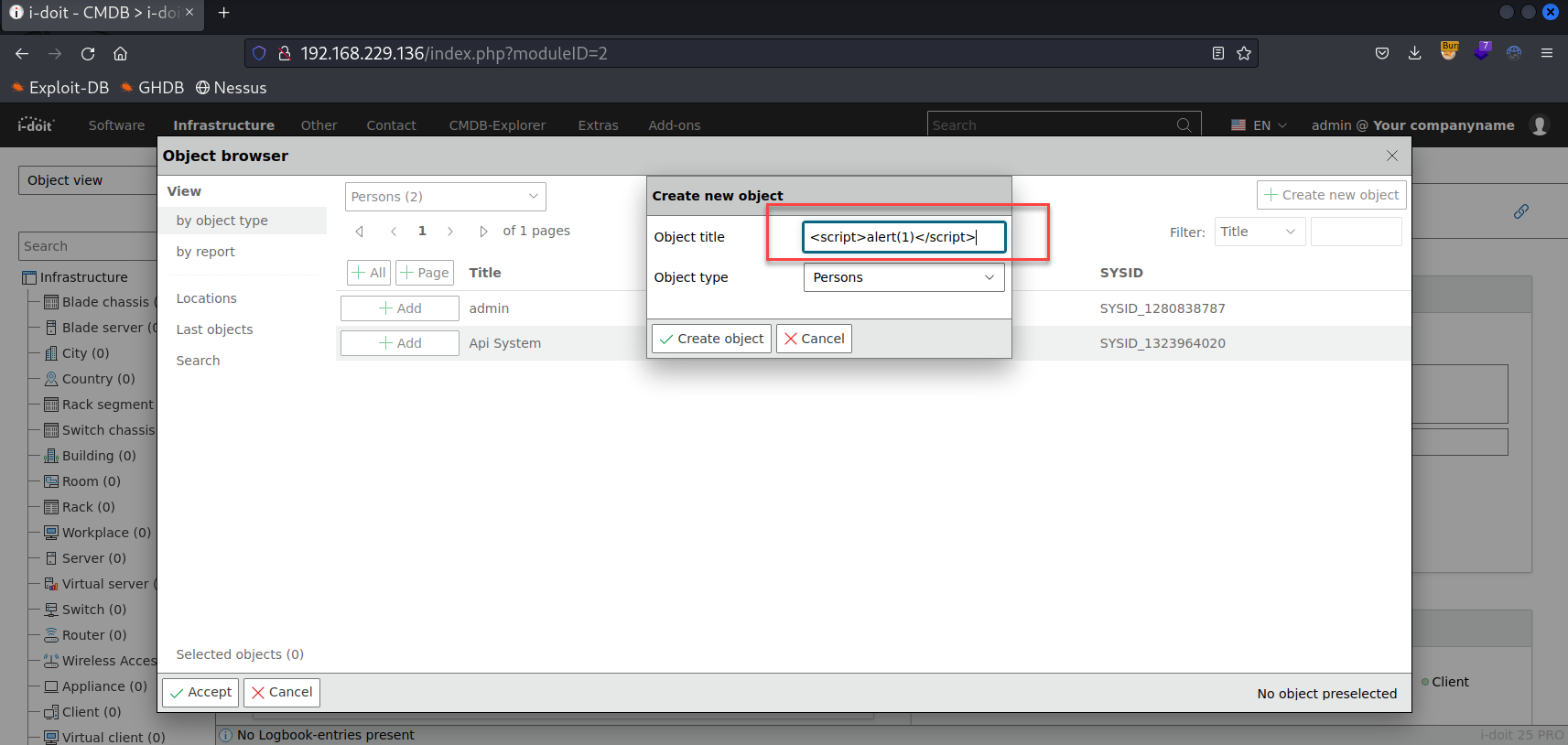Cancel the Object browser dialog
The image size is (1568, 745).
(x=282, y=693)
